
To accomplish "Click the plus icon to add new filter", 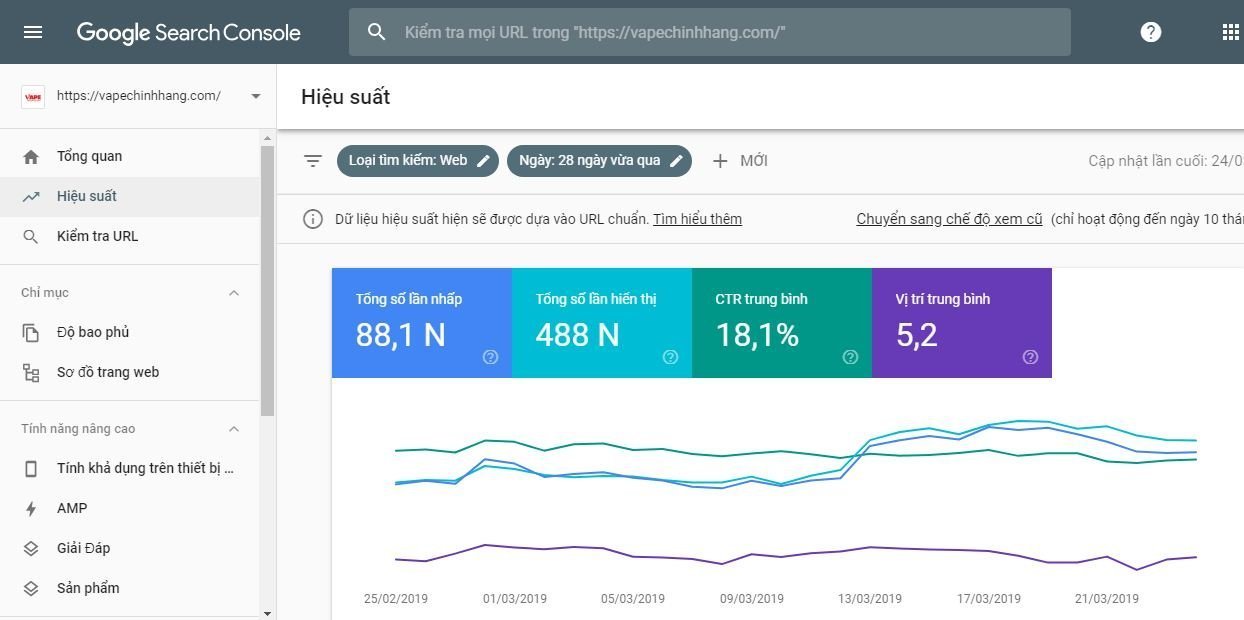I will [x=720, y=160].
